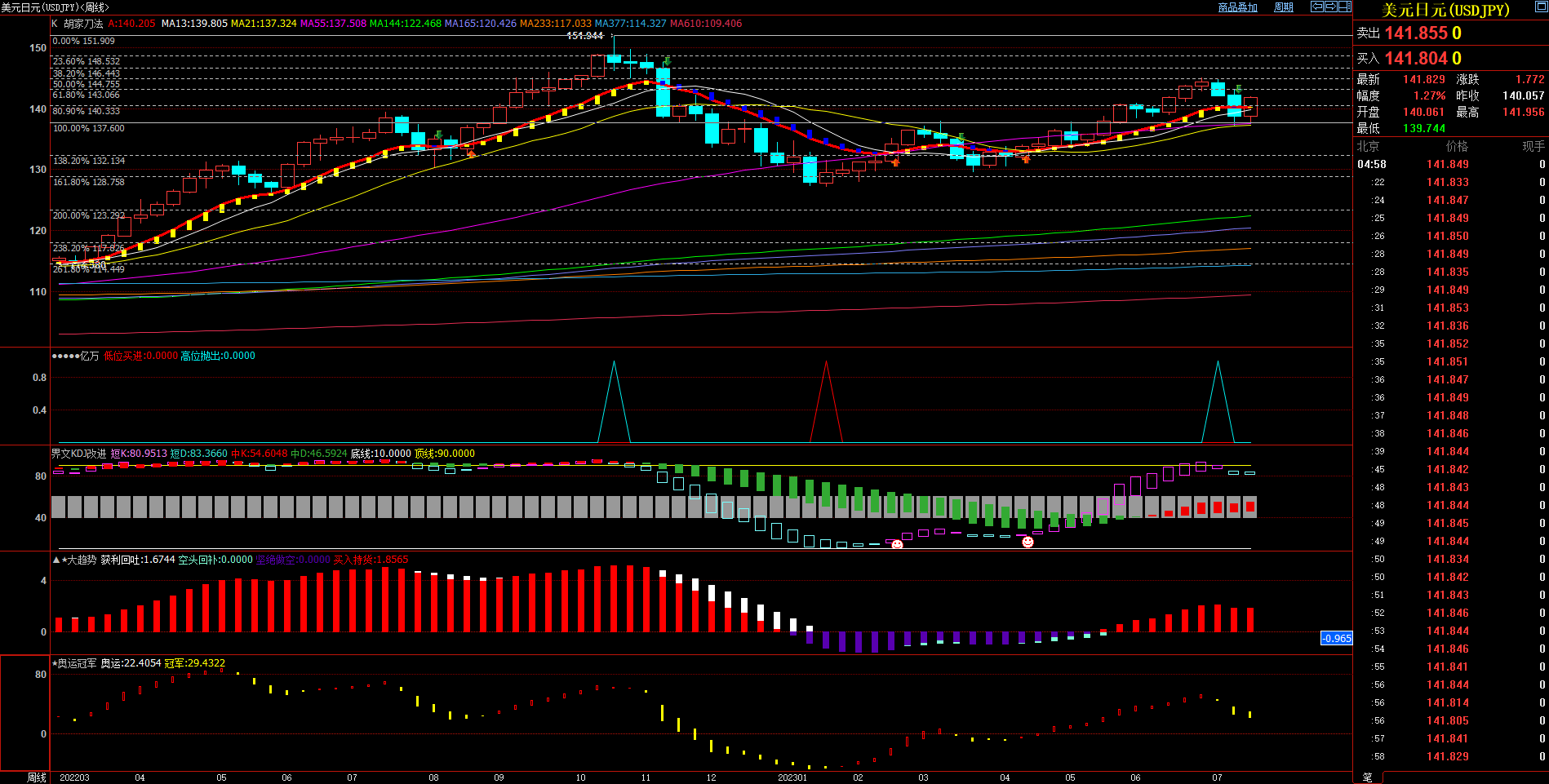
Task: Click the 202301 timeline date marker
Action: [792, 777]
